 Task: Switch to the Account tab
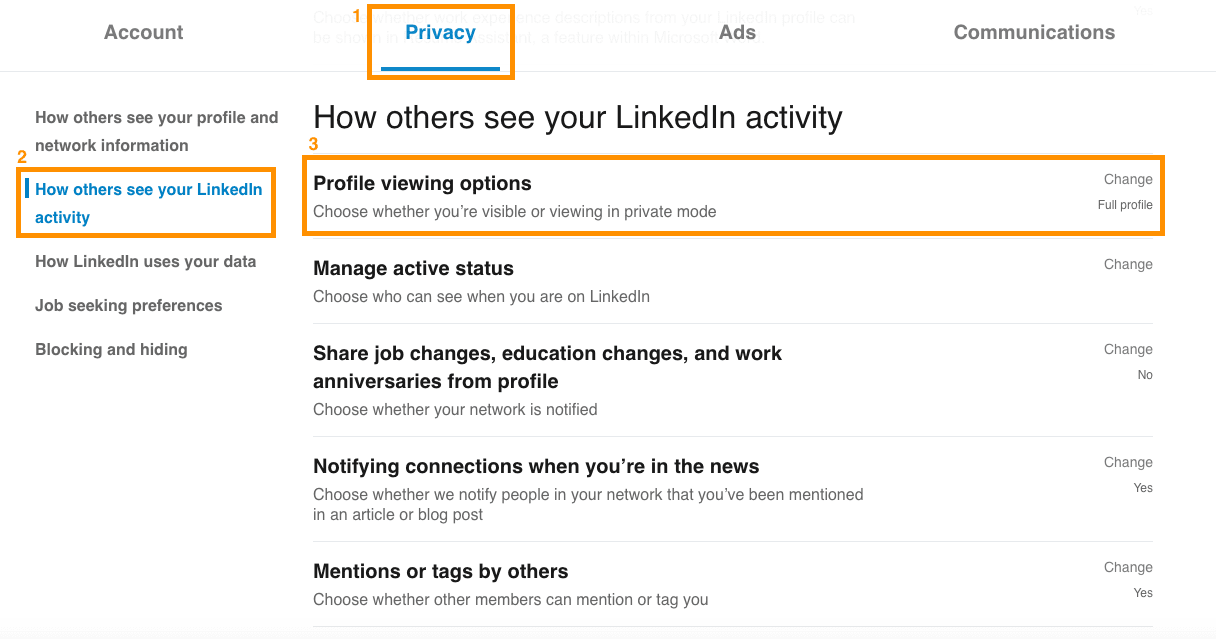143,31
